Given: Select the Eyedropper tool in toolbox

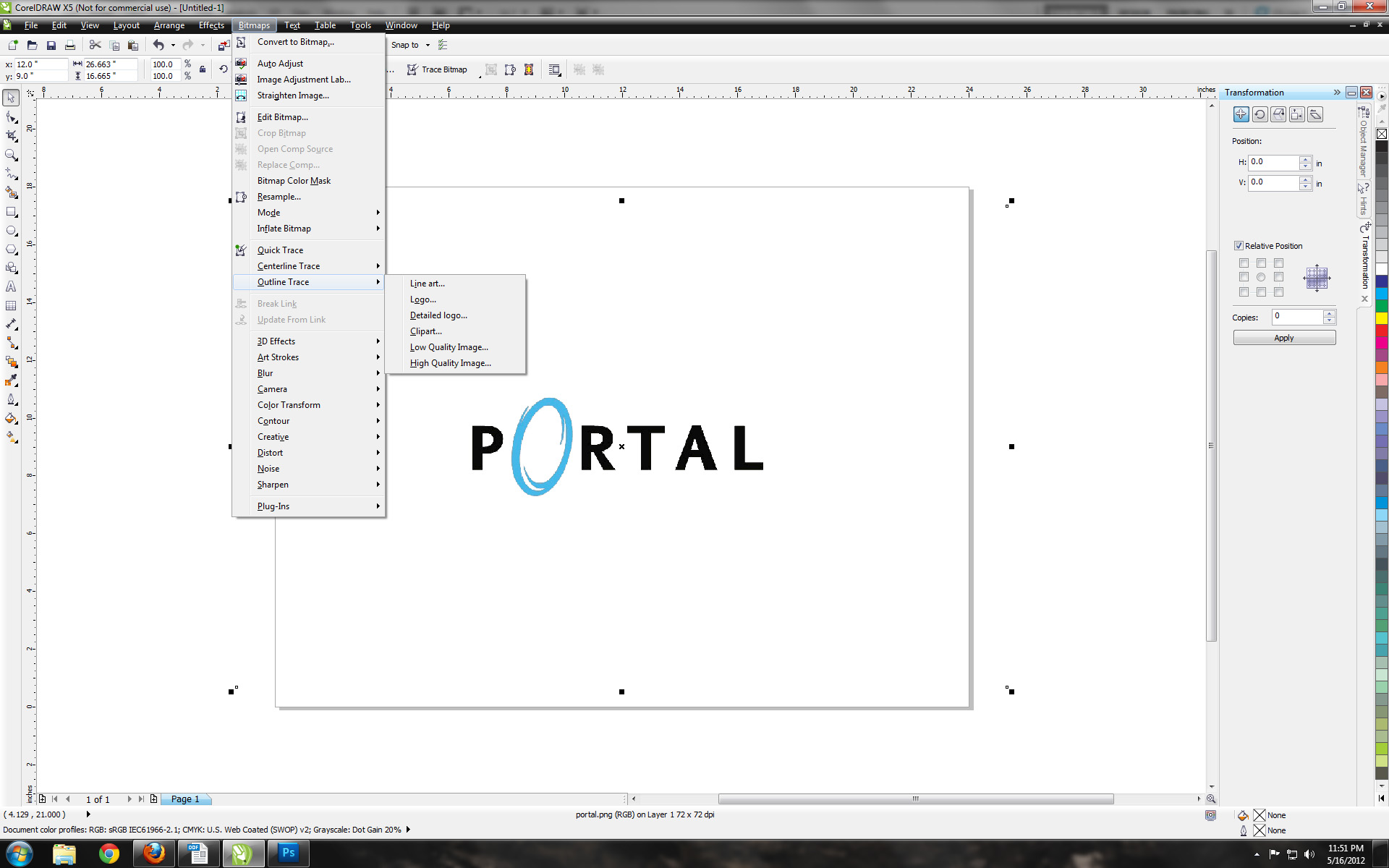Looking at the screenshot, I should [11, 380].
